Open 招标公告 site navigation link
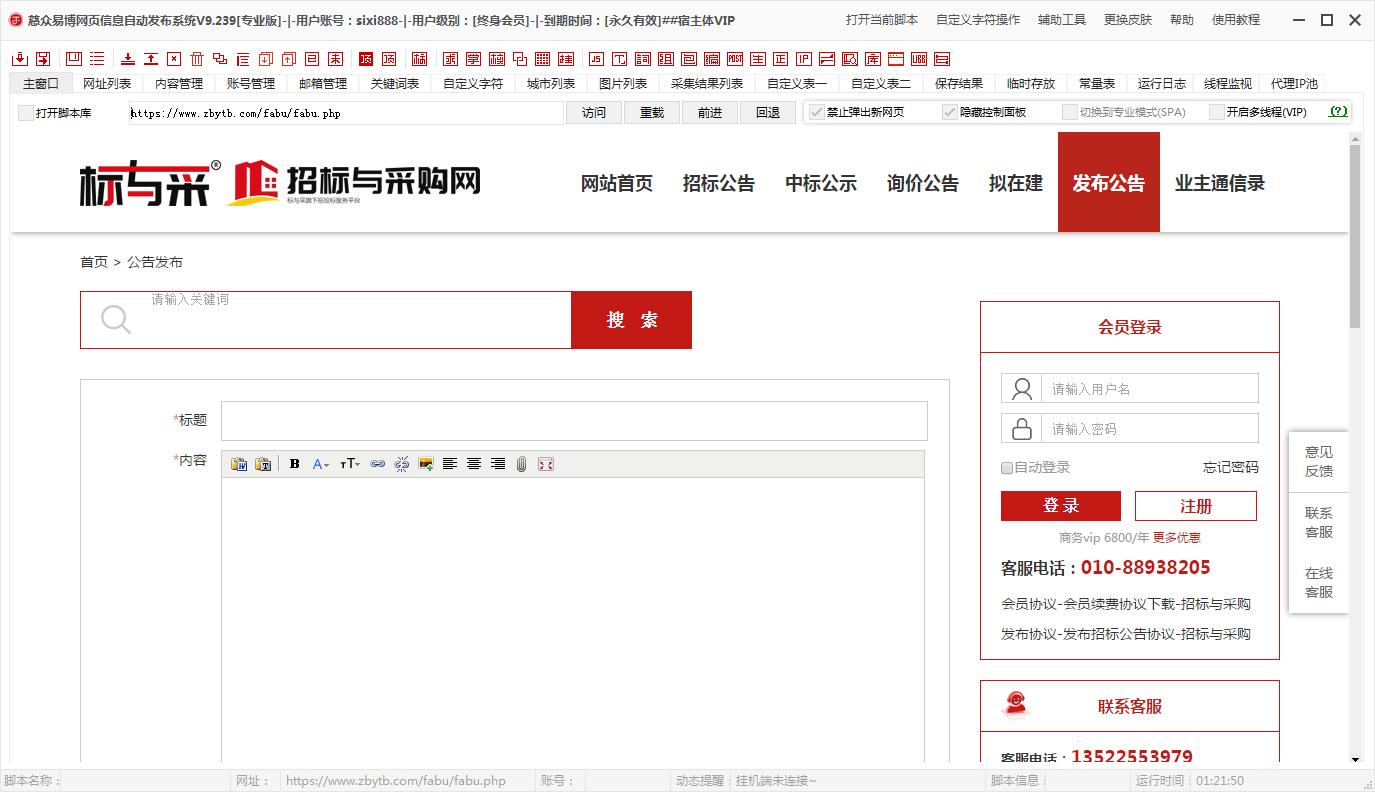 (719, 183)
